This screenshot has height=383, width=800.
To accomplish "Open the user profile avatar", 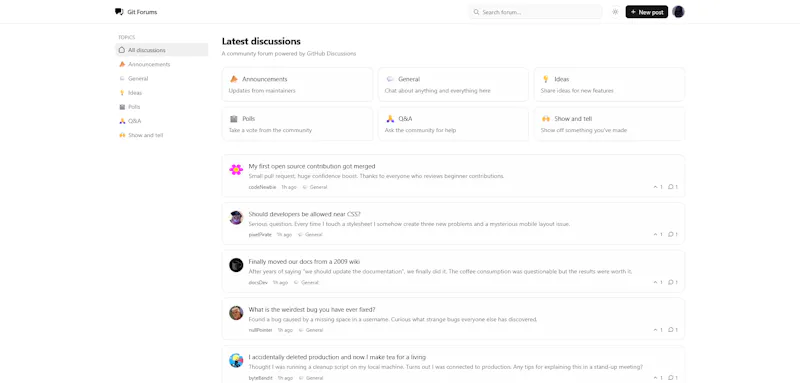I will coord(678,12).
